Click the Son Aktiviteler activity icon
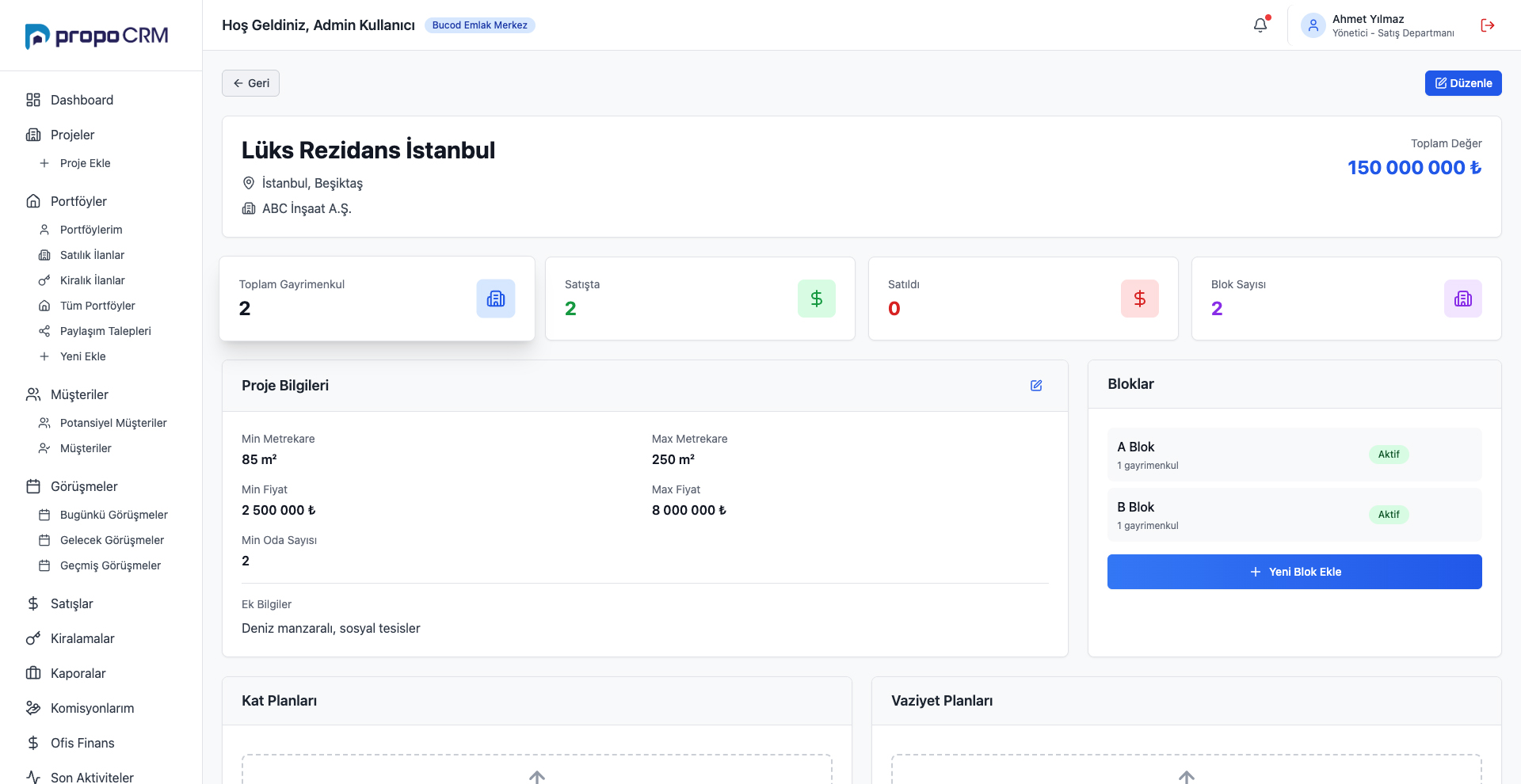The image size is (1521, 784). click(33, 777)
